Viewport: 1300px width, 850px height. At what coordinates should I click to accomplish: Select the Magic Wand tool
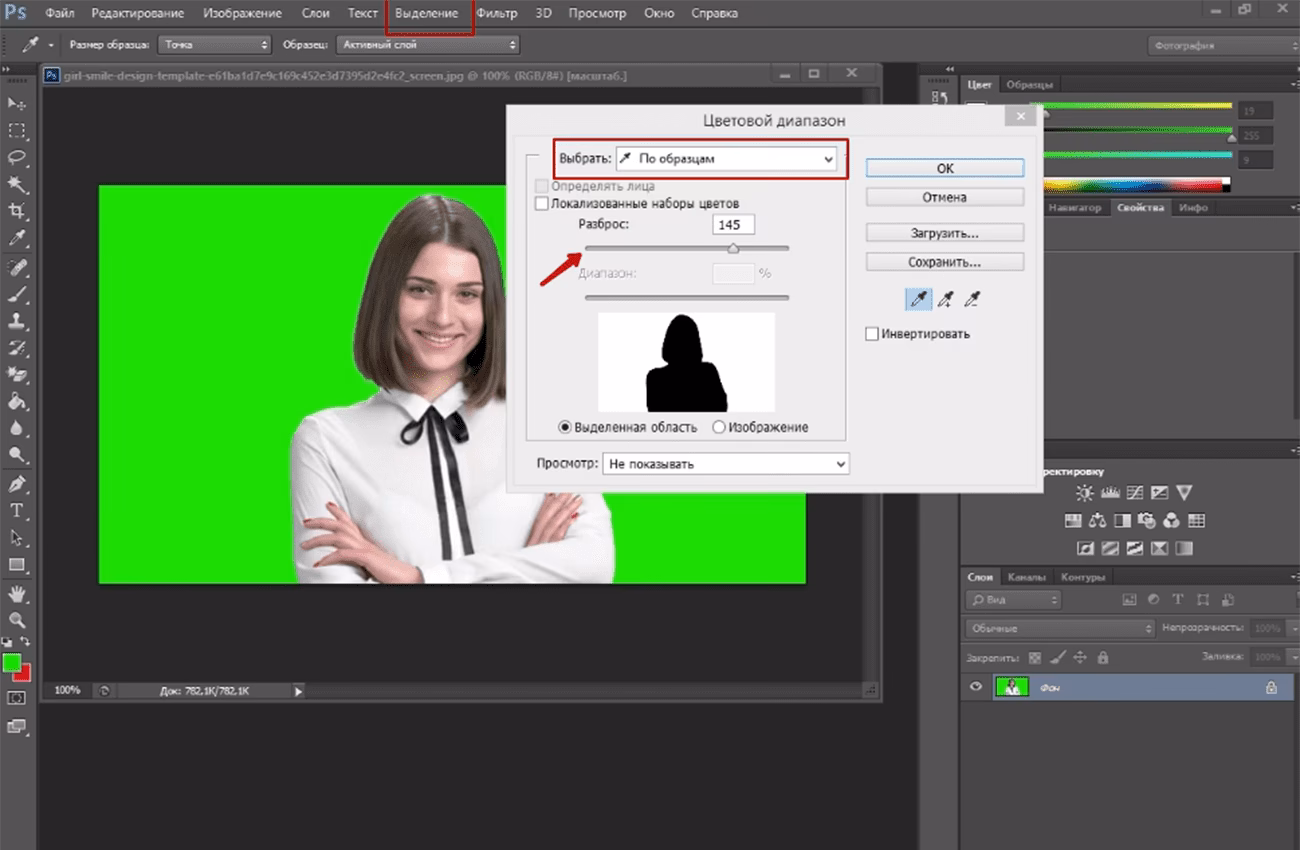click(x=17, y=185)
